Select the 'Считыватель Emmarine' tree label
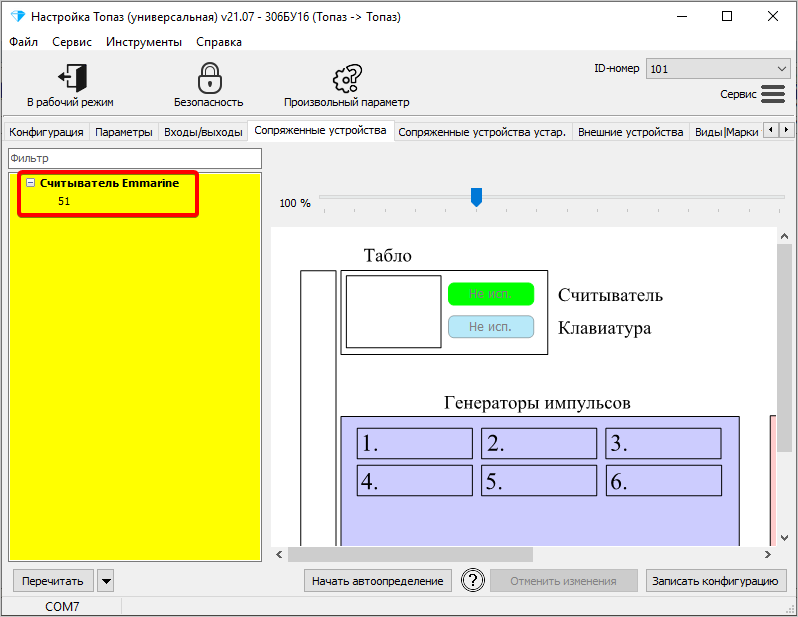The image size is (798, 617). point(109,183)
